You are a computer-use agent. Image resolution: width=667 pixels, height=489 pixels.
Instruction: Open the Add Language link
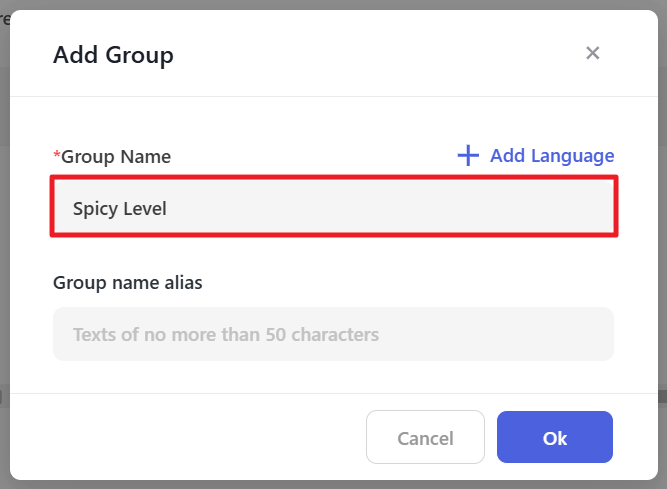click(536, 156)
